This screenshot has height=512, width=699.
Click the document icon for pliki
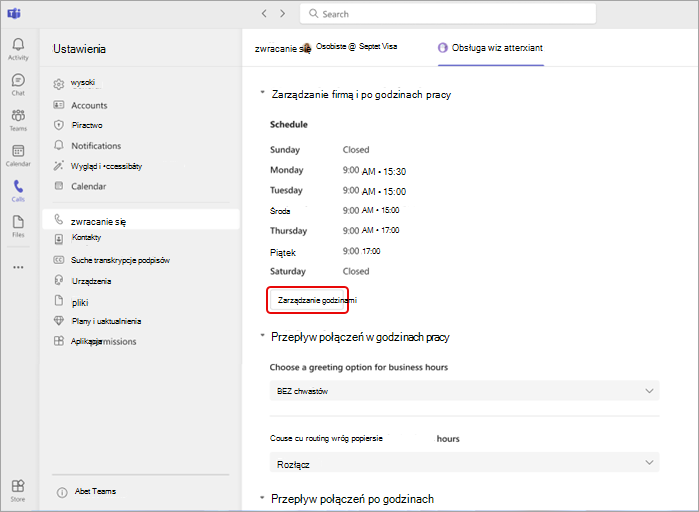59,300
